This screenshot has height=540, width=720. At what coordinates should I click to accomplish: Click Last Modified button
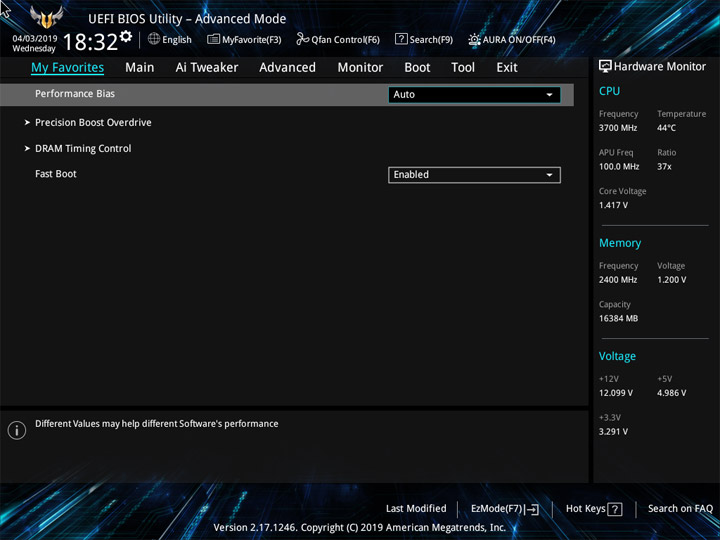click(416, 508)
